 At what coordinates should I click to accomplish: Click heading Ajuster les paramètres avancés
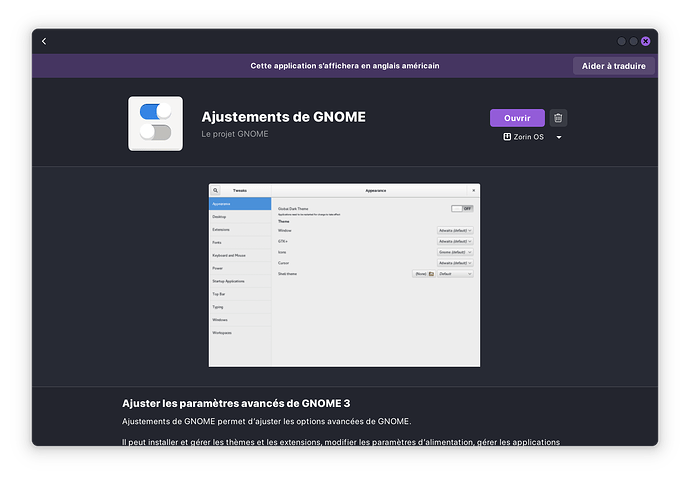point(236,404)
